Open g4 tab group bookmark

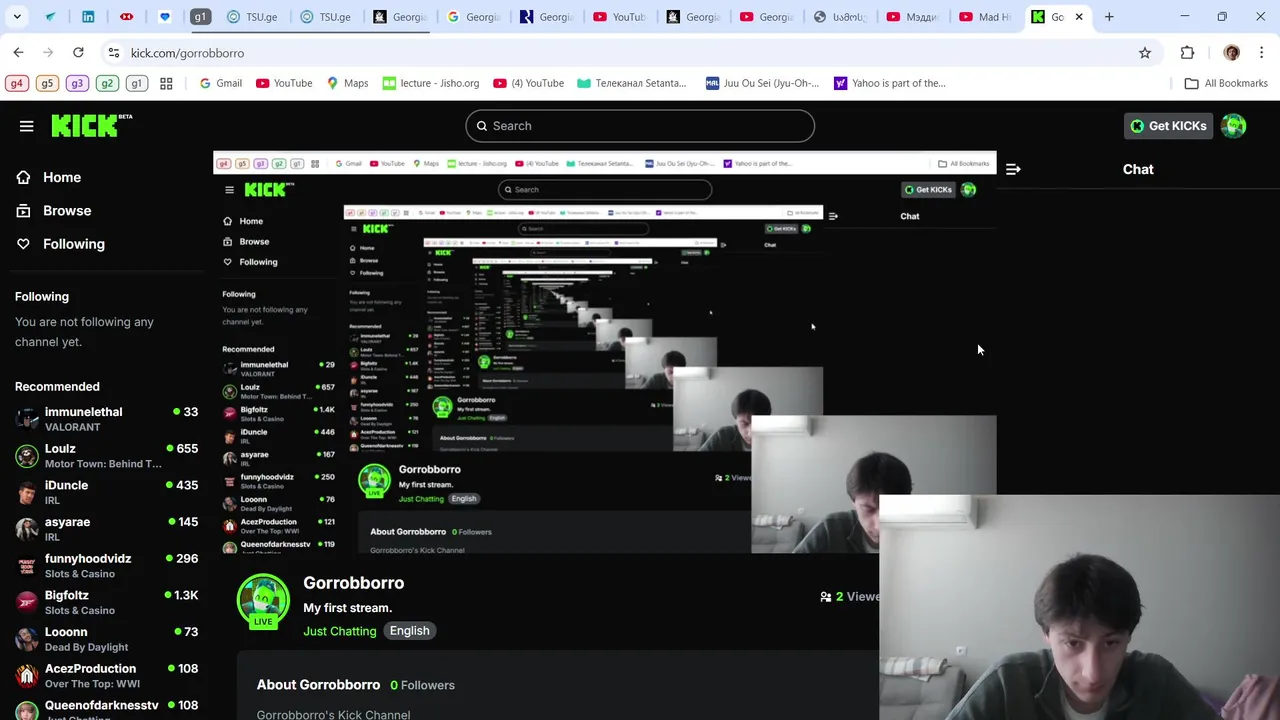pos(17,83)
